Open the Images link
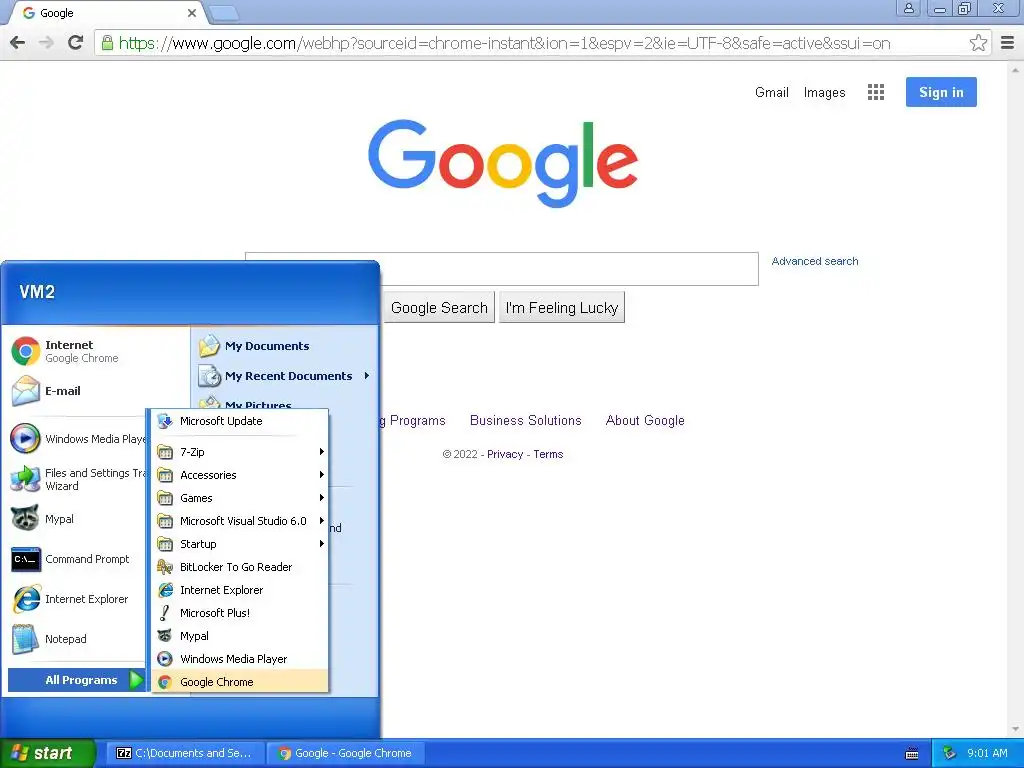The image size is (1024, 768). [824, 93]
